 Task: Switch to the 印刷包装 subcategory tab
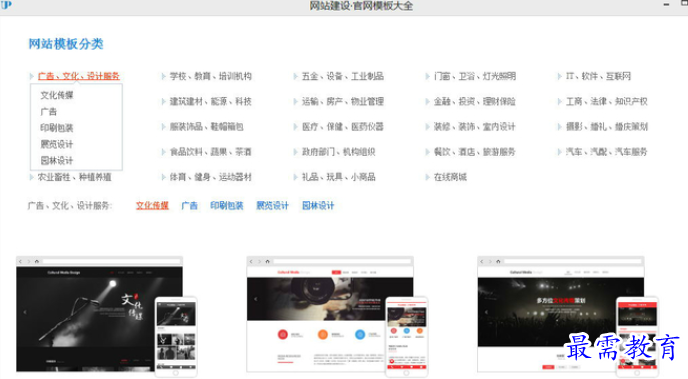click(227, 206)
